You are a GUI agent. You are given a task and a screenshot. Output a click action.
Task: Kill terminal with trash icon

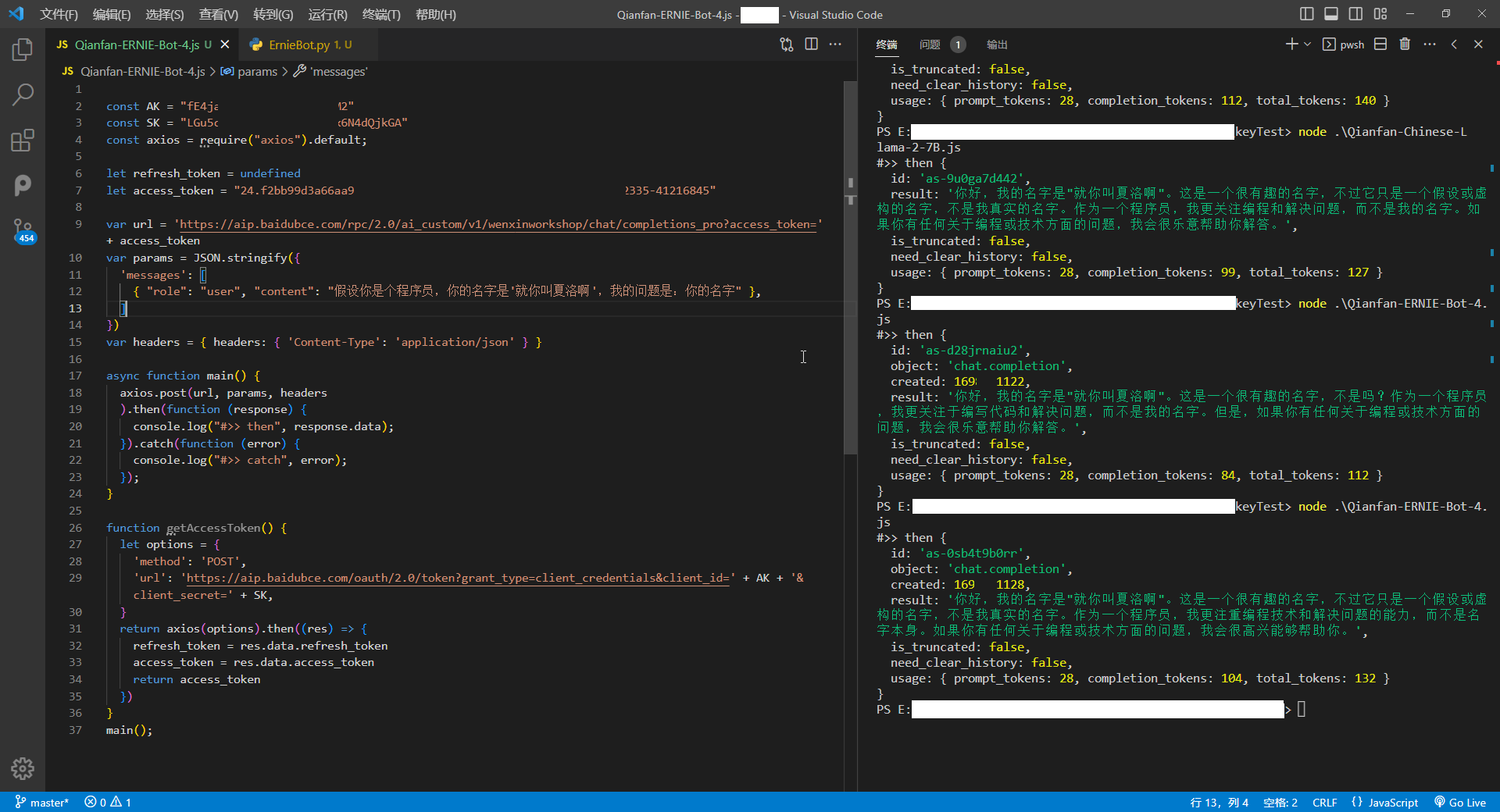point(1405,45)
